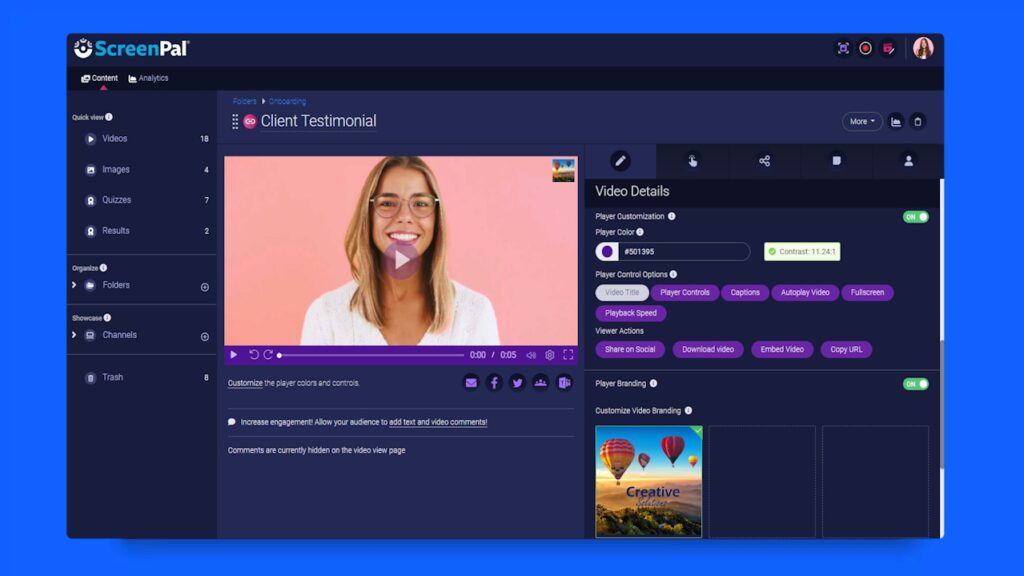
Task: Open the More dropdown menu
Action: point(861,120)
